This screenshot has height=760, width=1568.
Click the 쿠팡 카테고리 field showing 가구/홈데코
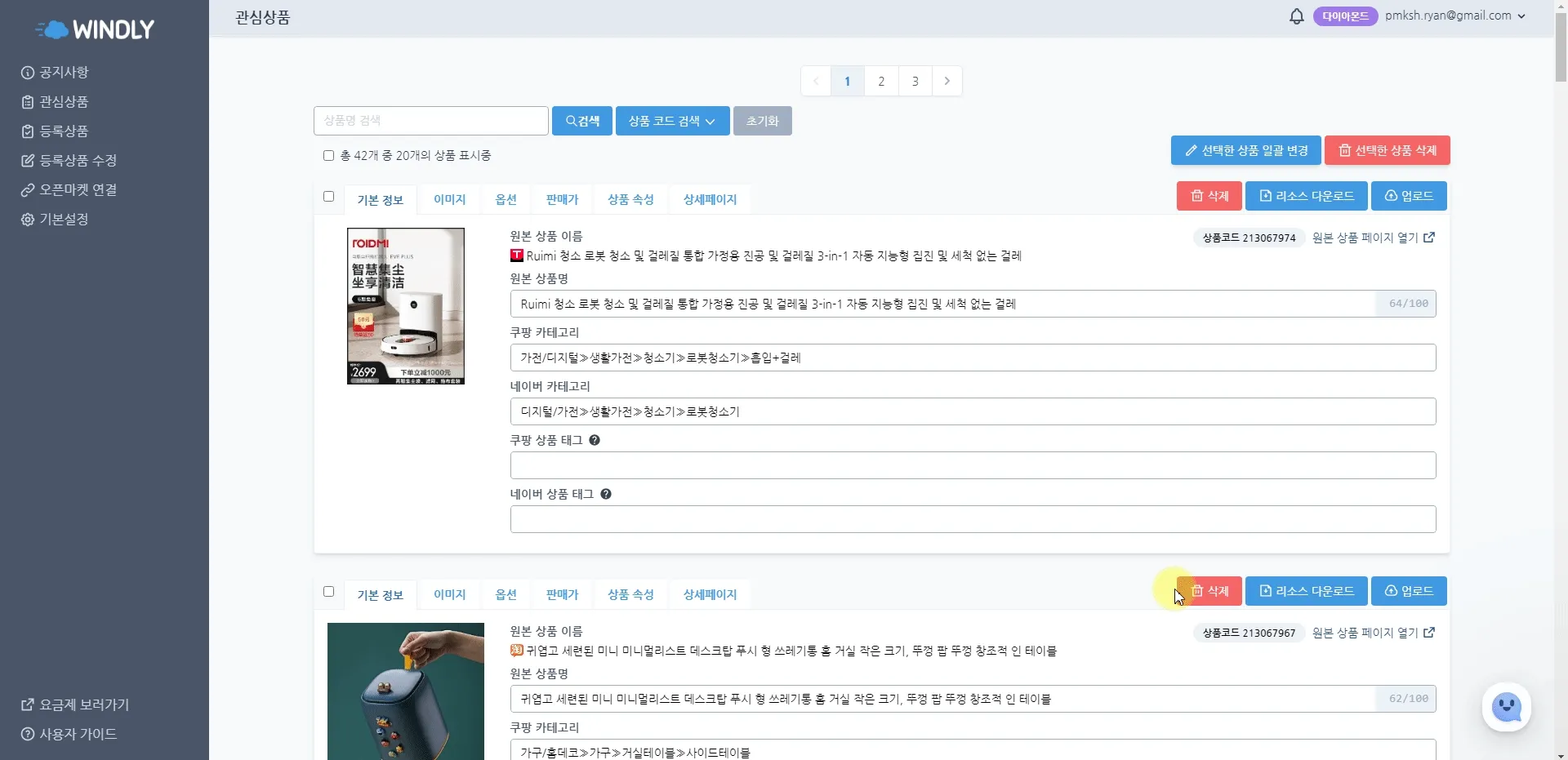click(973, 750)
